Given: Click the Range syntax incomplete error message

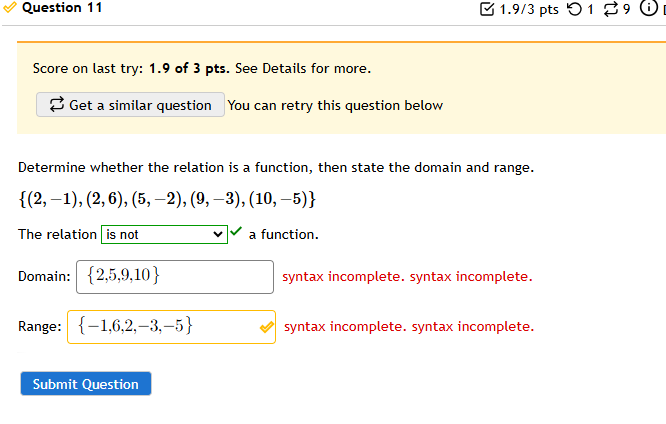Looking at the screenshot, I should 409,327.
